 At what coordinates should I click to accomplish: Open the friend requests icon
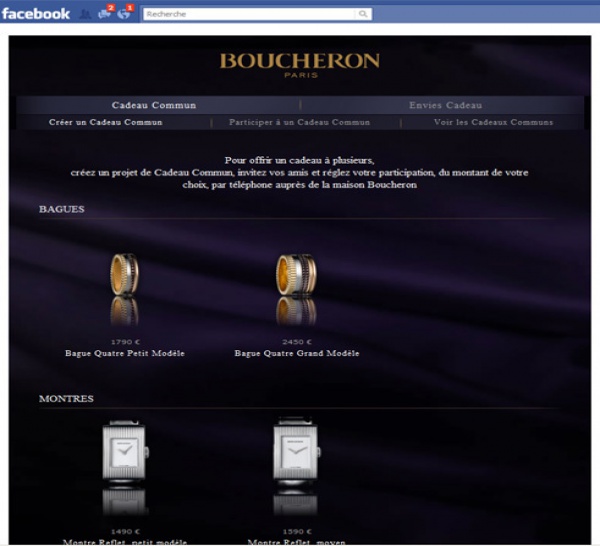point(85,15)
